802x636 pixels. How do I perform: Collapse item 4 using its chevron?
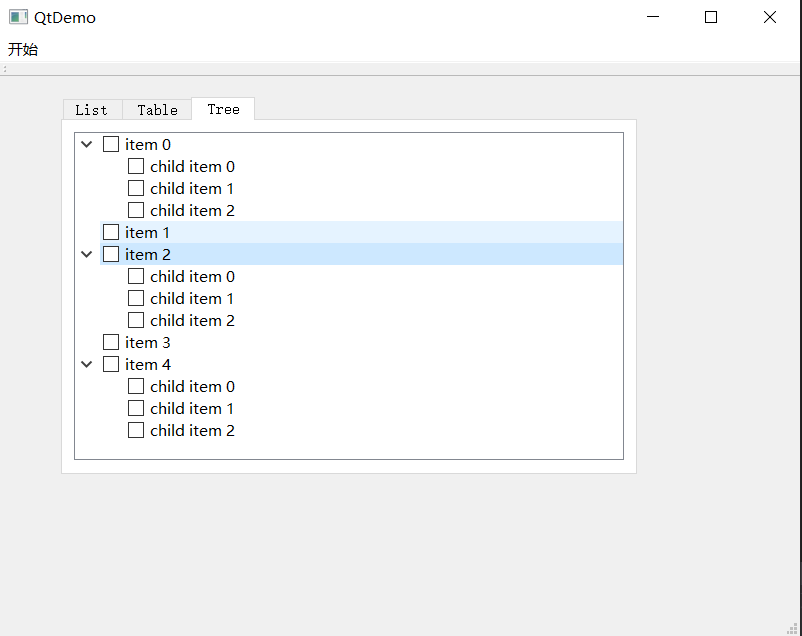(x=87, y=365)
